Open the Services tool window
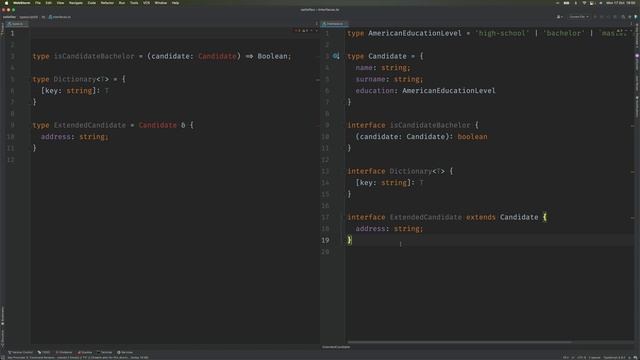640x360 pixels. pyautogui.click(x=125, y=352)
